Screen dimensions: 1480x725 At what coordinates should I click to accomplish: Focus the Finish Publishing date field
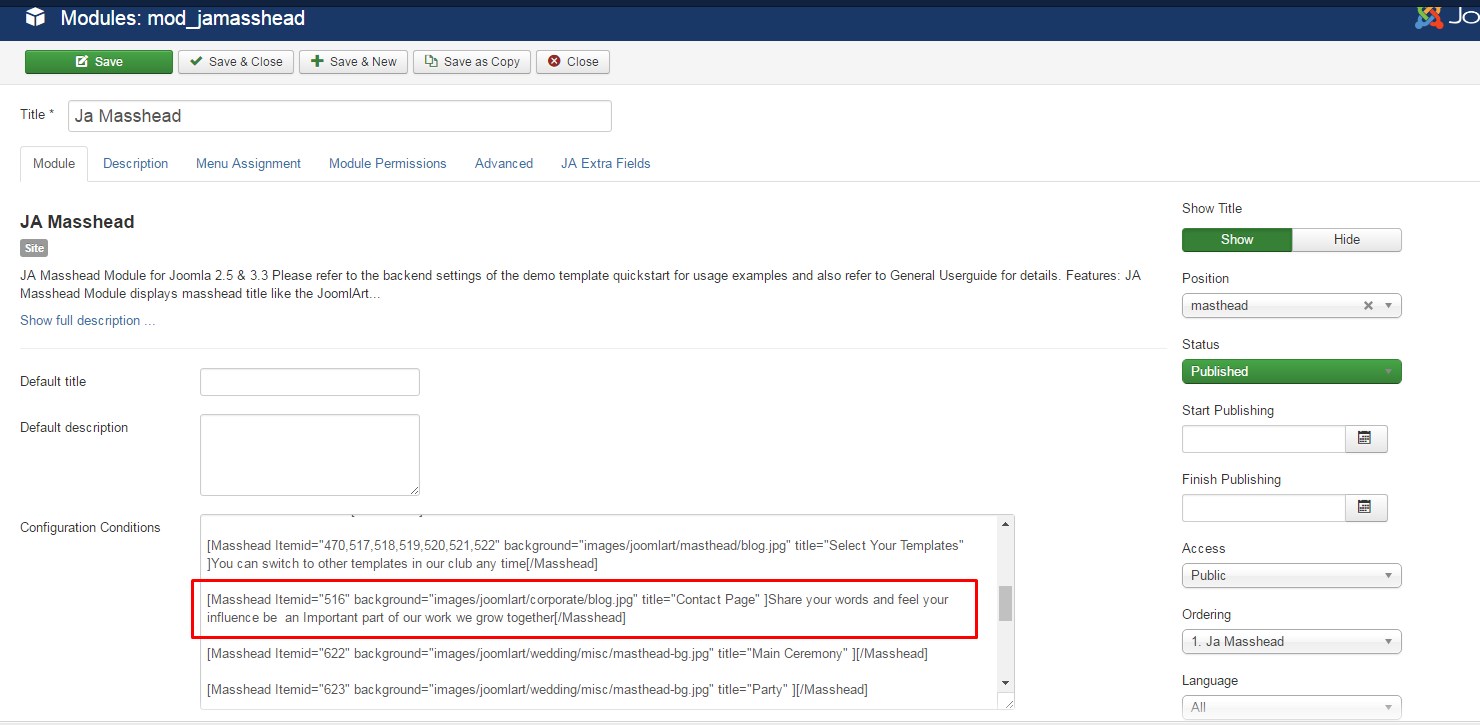click(1264, 507)
